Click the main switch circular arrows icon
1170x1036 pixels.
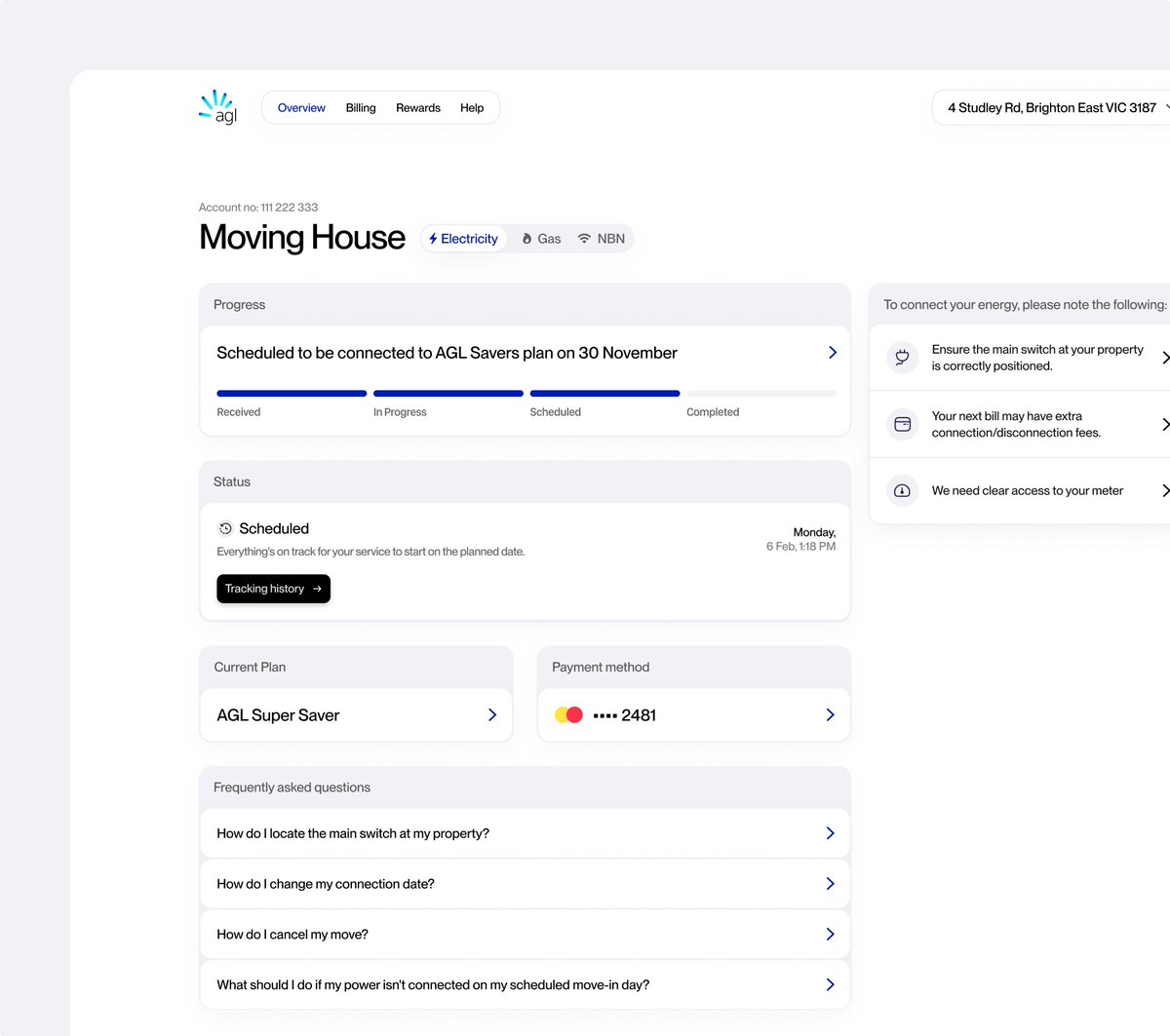[x=902, y=358]
